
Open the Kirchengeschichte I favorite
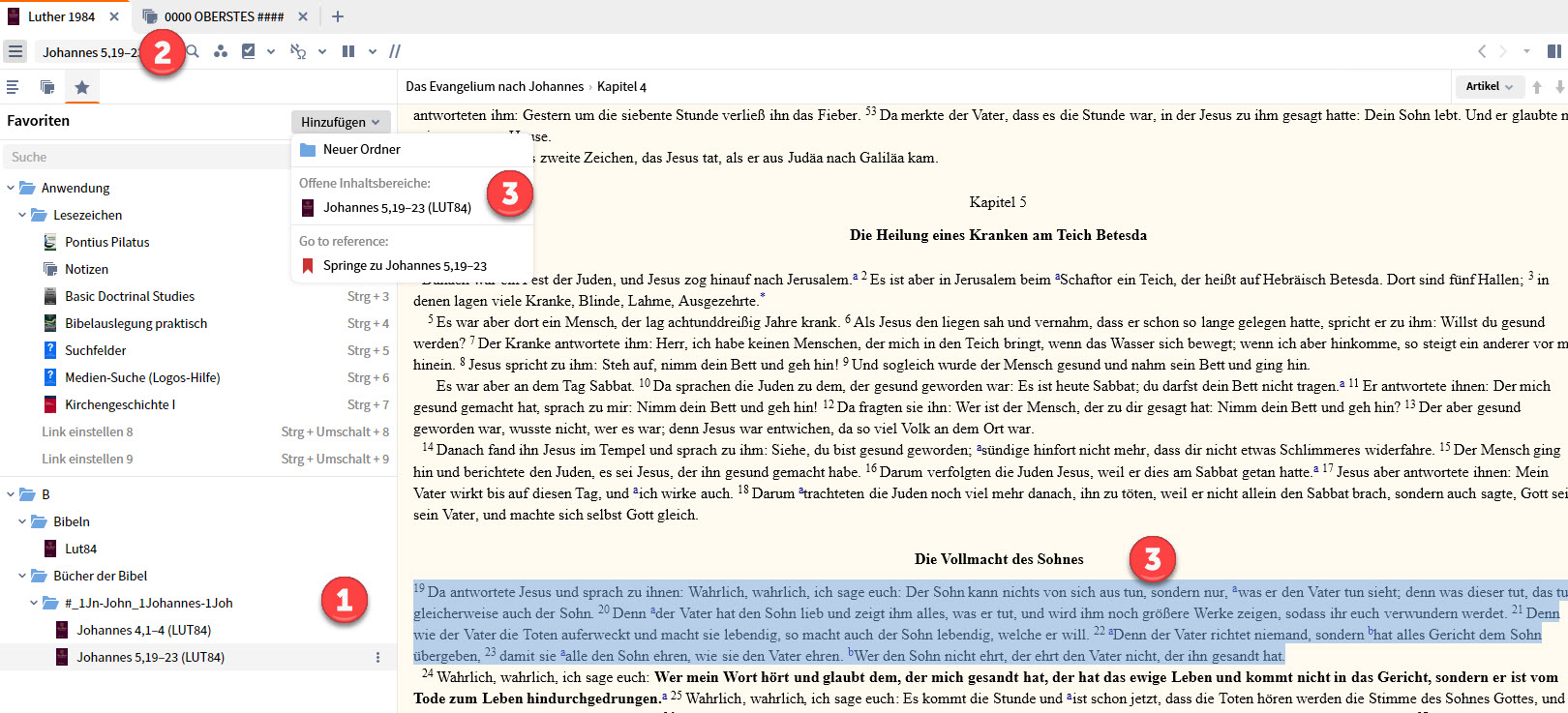(120, 404)
